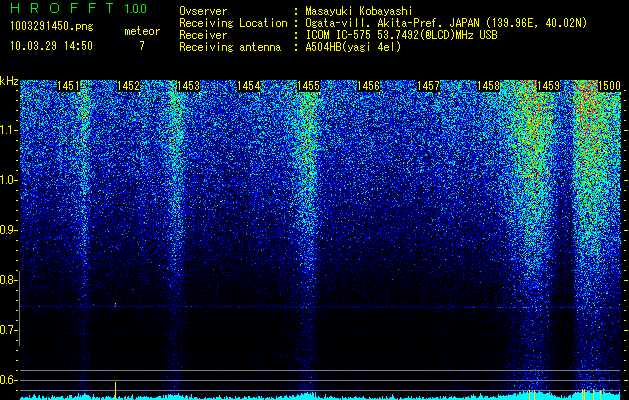Click the 1.0 frequency axis label
Image resolution: width=629 pixels, height=400 pixels.
click(x=8, y=180)
